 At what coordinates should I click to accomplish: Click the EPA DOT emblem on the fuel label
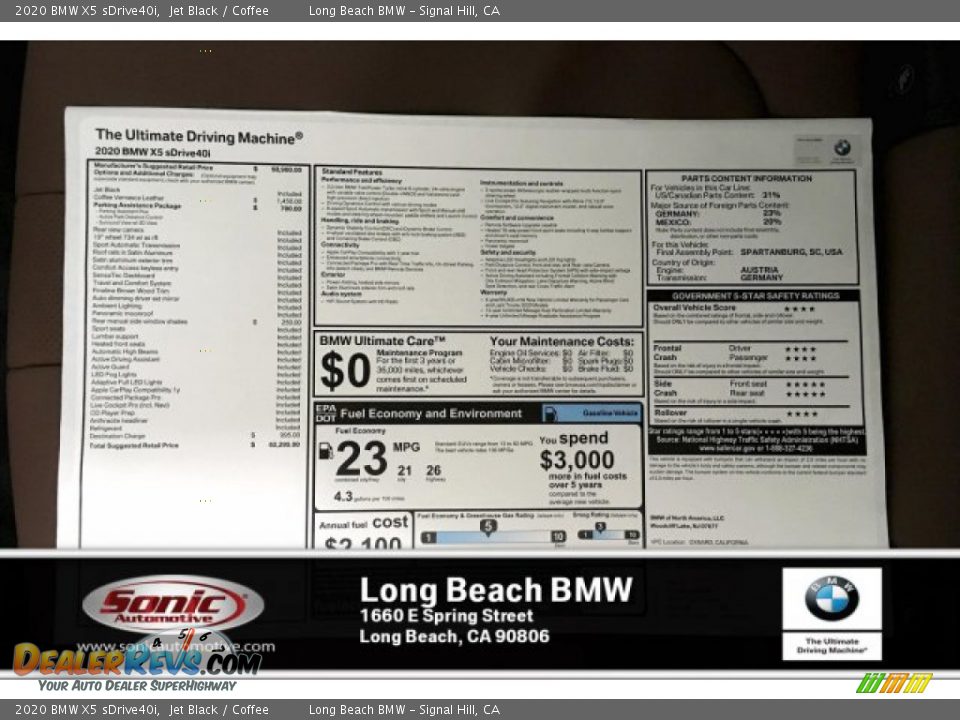point(324,412)
